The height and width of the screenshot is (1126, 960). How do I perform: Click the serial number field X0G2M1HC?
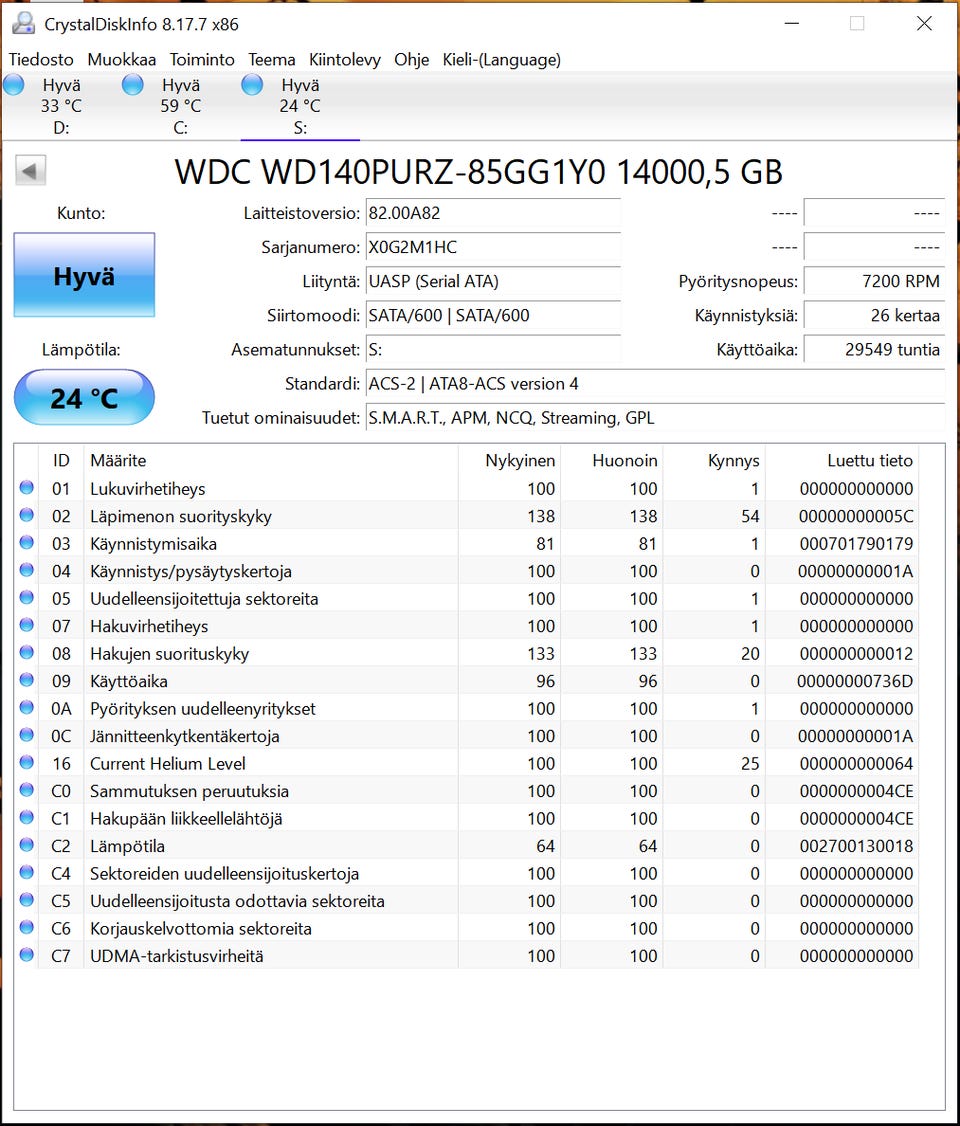tap(493, 248)
